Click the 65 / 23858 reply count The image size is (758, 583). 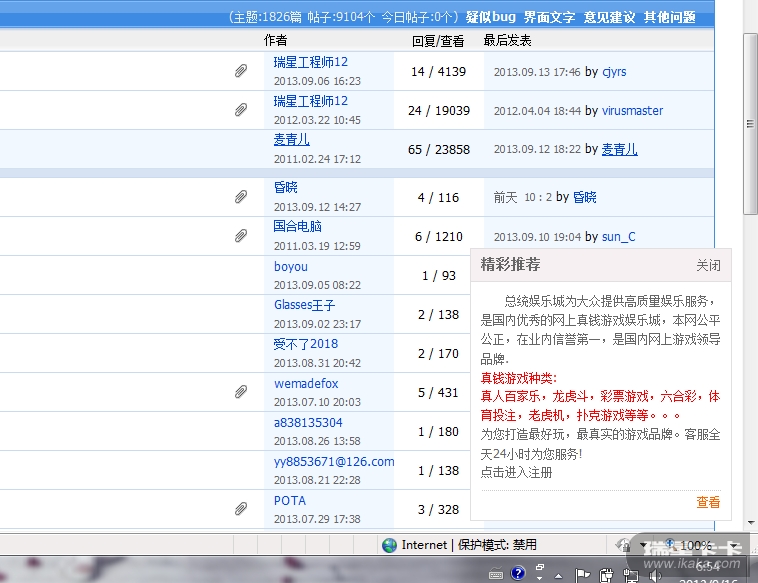[x=438, y=149]
